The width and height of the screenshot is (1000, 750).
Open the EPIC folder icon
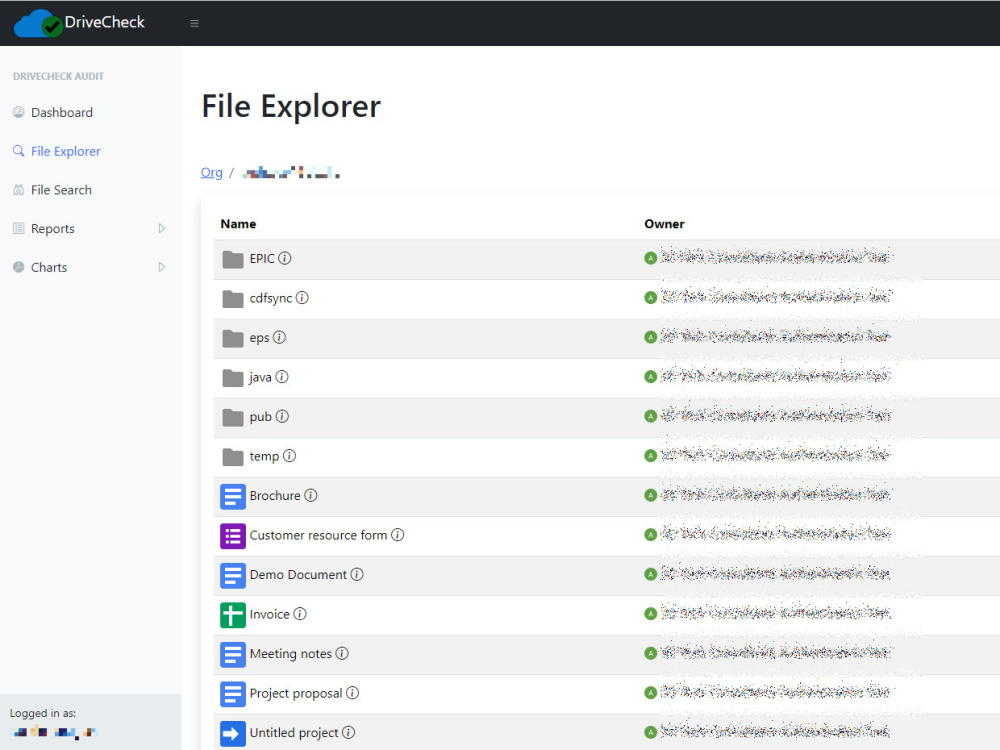click(233, 259)
